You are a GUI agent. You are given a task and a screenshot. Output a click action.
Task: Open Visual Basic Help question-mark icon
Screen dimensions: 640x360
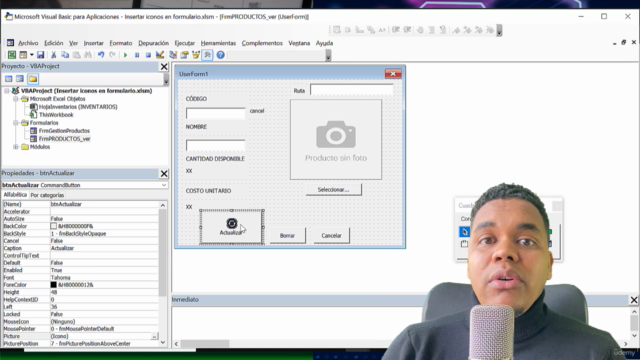coord(220,55)
